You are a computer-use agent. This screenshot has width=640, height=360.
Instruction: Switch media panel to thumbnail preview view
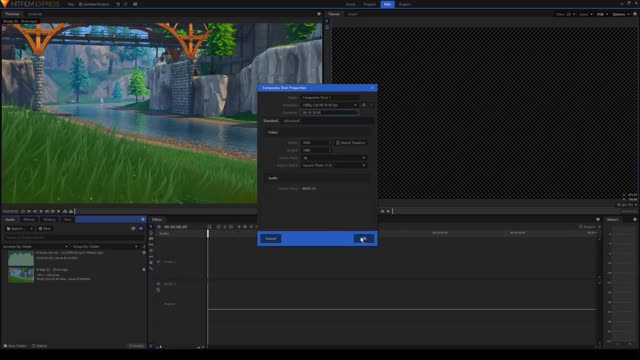141,229
